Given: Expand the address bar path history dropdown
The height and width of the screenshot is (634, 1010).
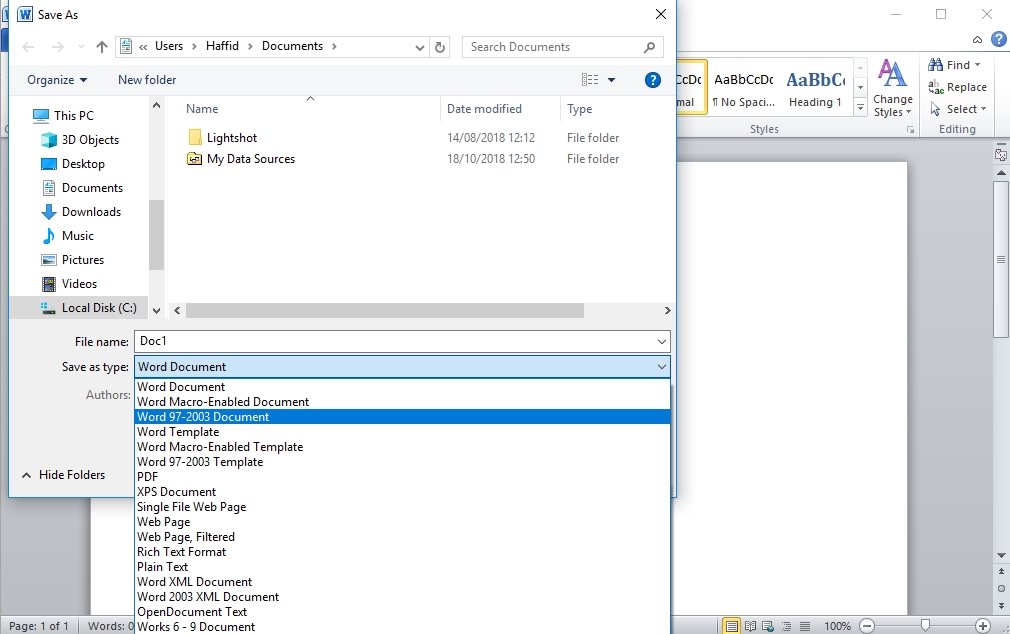Looking at the screenshot, I should [420, 47].
